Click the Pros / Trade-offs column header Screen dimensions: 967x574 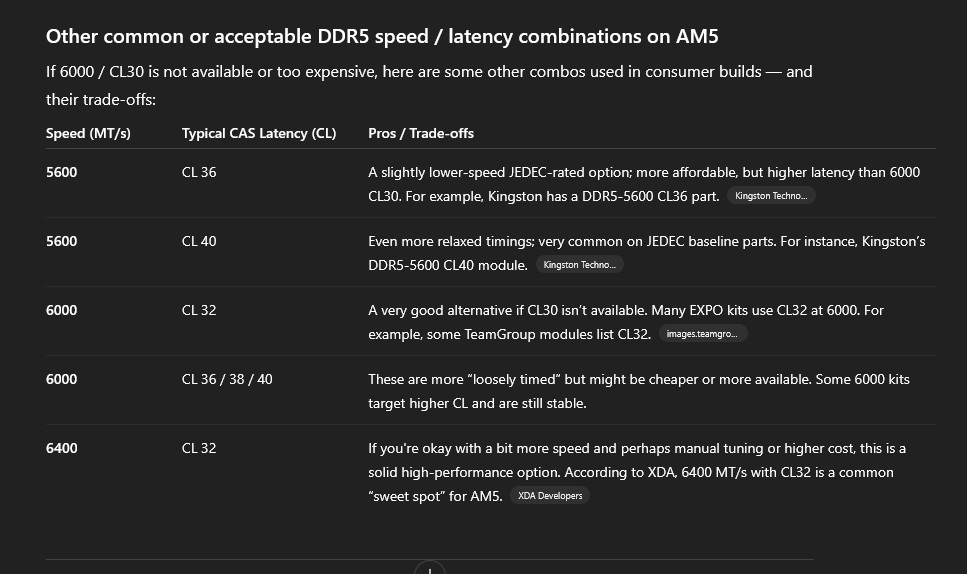pos(421,133)
